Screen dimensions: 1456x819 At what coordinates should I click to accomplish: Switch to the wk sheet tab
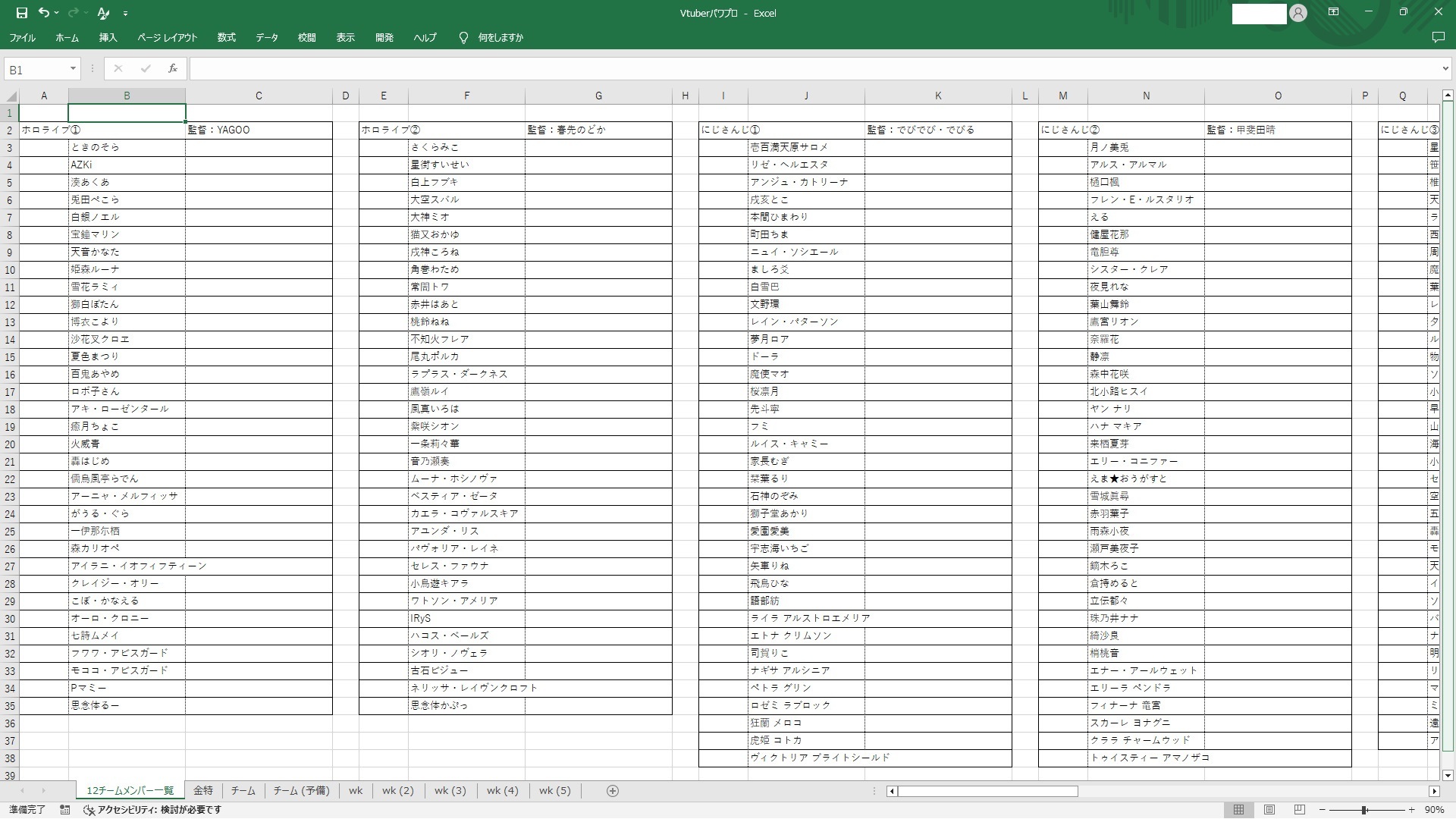tap(356, 791)
